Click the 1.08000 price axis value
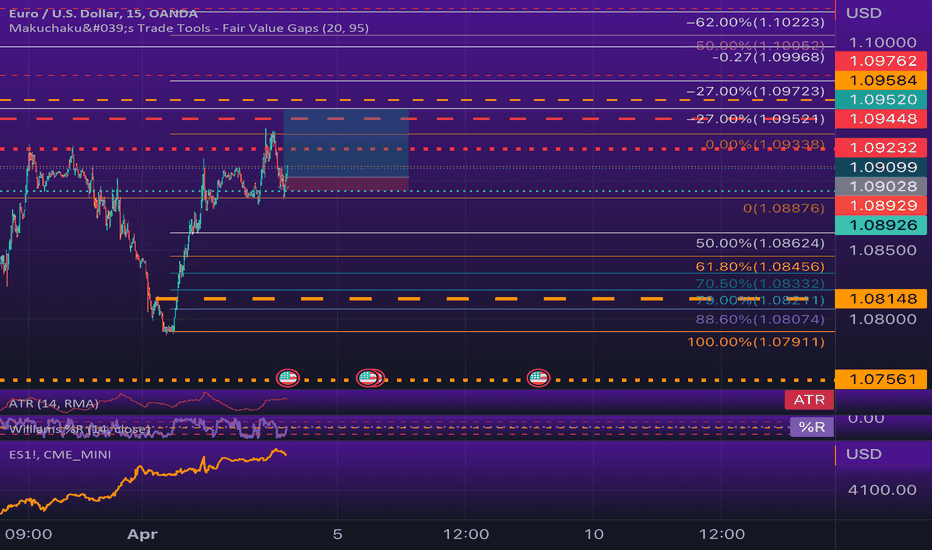The height and width of the screenshot is (550, 932). [882, 319]
